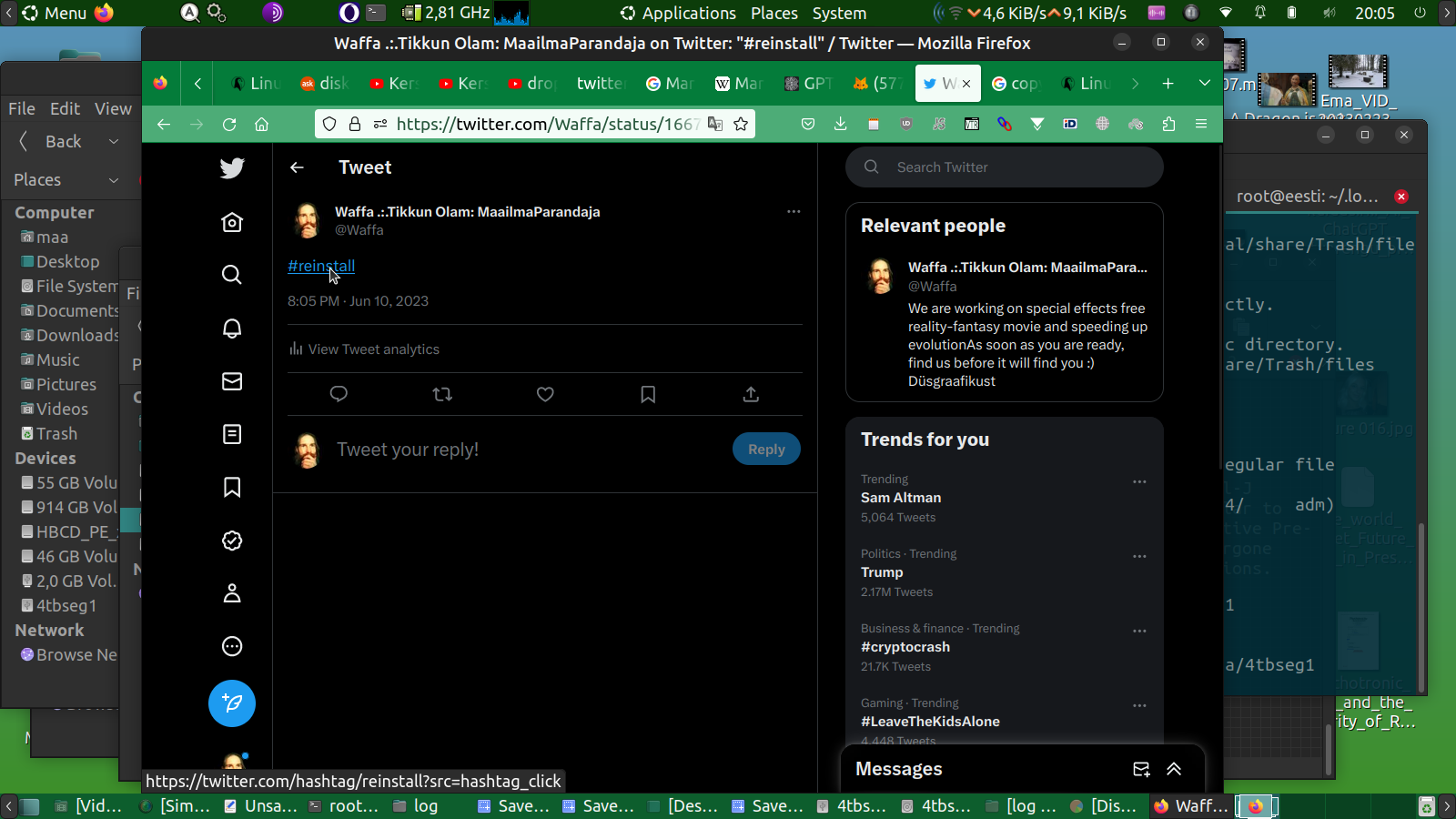Click the Twitter bird logo

pyautogui.click(x=232, y=167)
